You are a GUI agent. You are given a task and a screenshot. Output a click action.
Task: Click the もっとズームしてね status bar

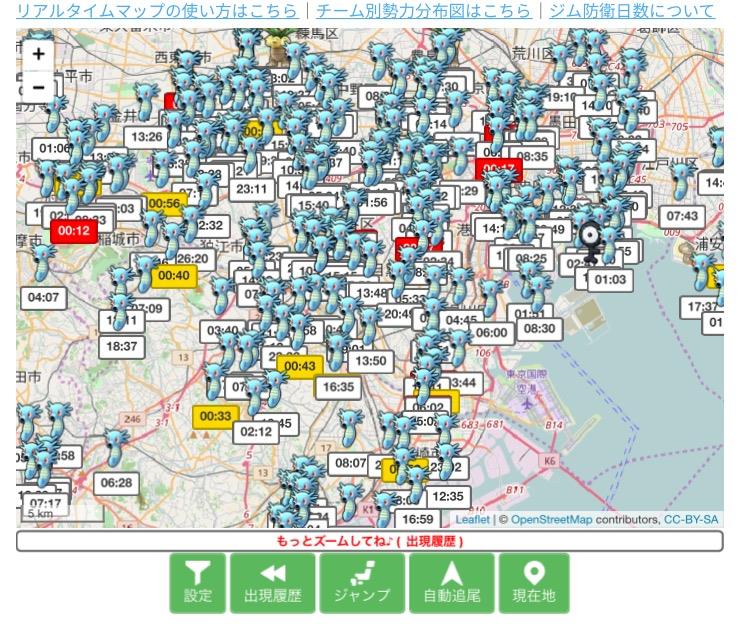click(x=369, y=541)
